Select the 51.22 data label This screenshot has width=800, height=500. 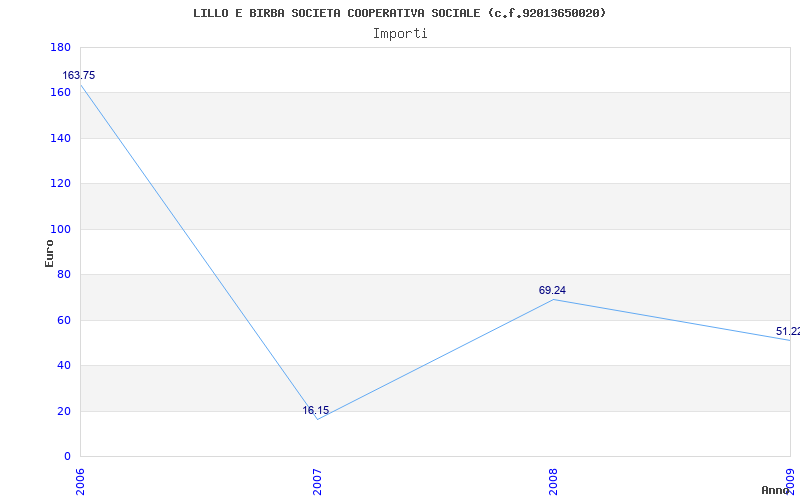tap(788, 332)
